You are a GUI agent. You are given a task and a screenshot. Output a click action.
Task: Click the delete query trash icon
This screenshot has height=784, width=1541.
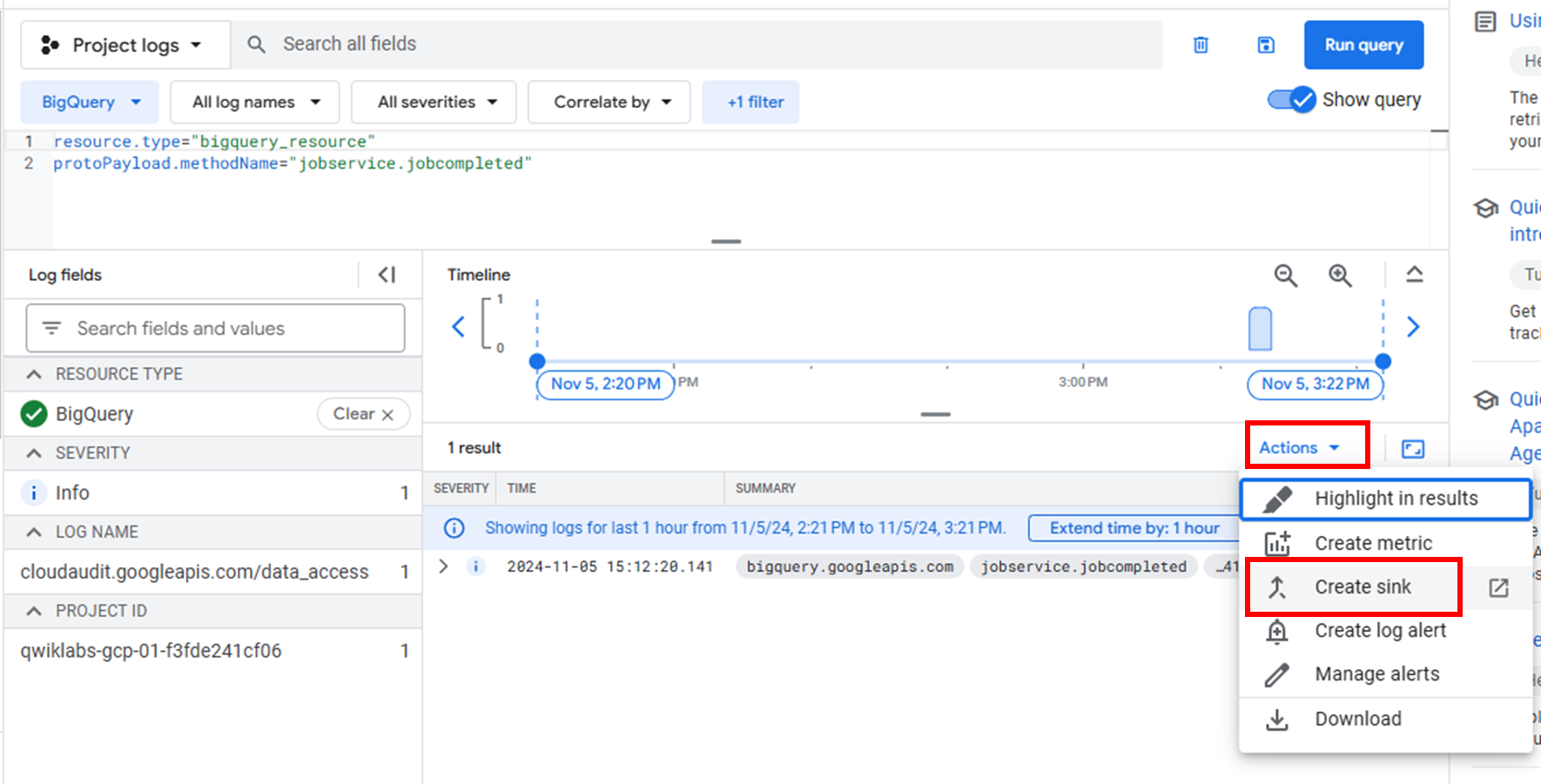tap(1201, 44)
